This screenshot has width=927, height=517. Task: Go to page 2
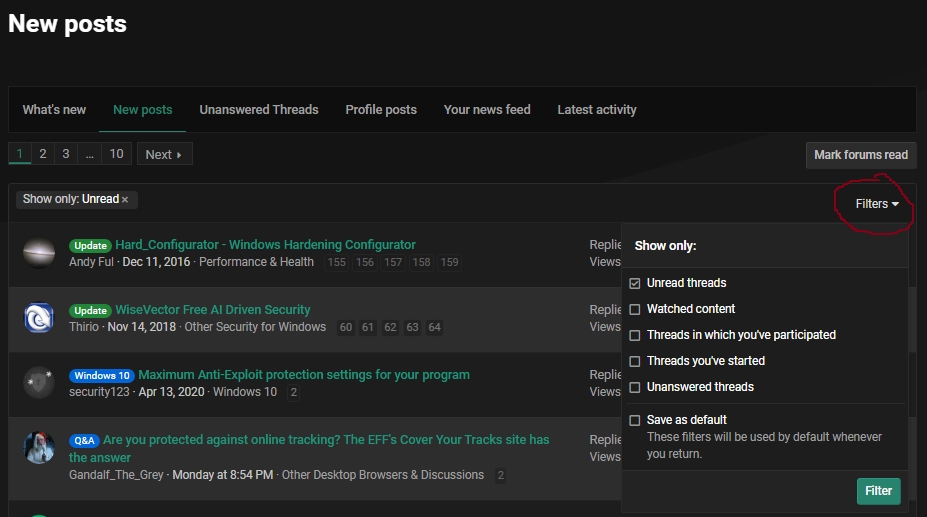pyautogui.click(x=43, y=154)
